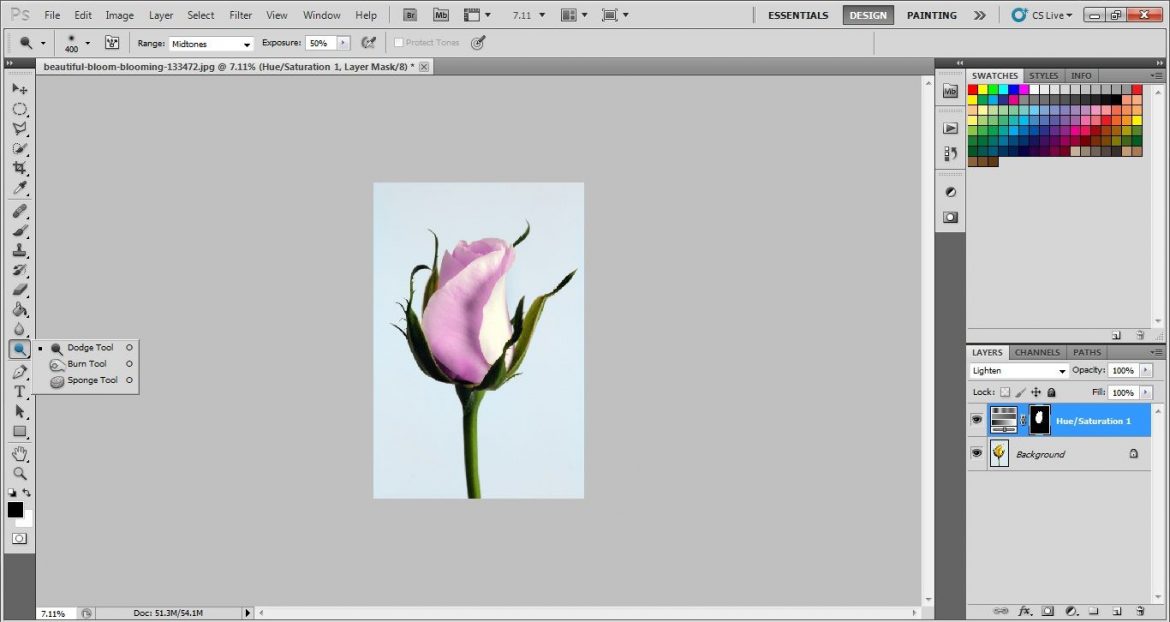This screenshot has height=622, width=1170.
Task: Open the tool preset picker arrow
Action: coord(43,43)
